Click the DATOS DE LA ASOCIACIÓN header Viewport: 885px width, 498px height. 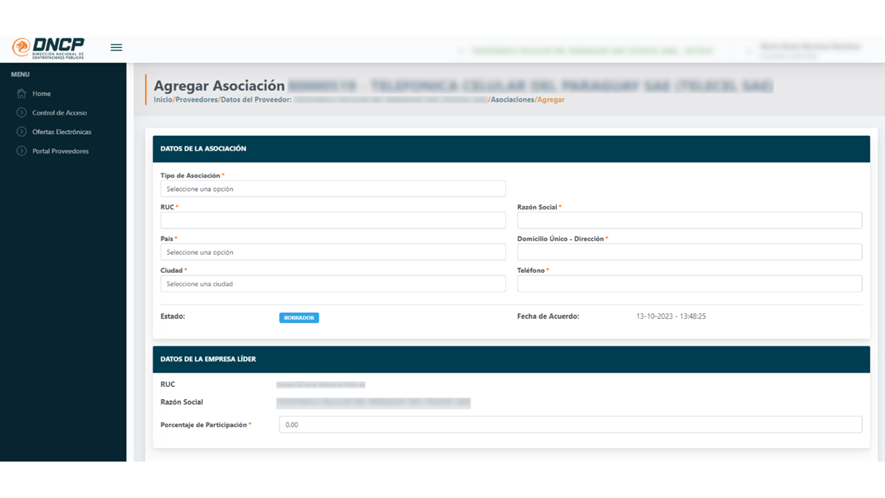[203, 149]
